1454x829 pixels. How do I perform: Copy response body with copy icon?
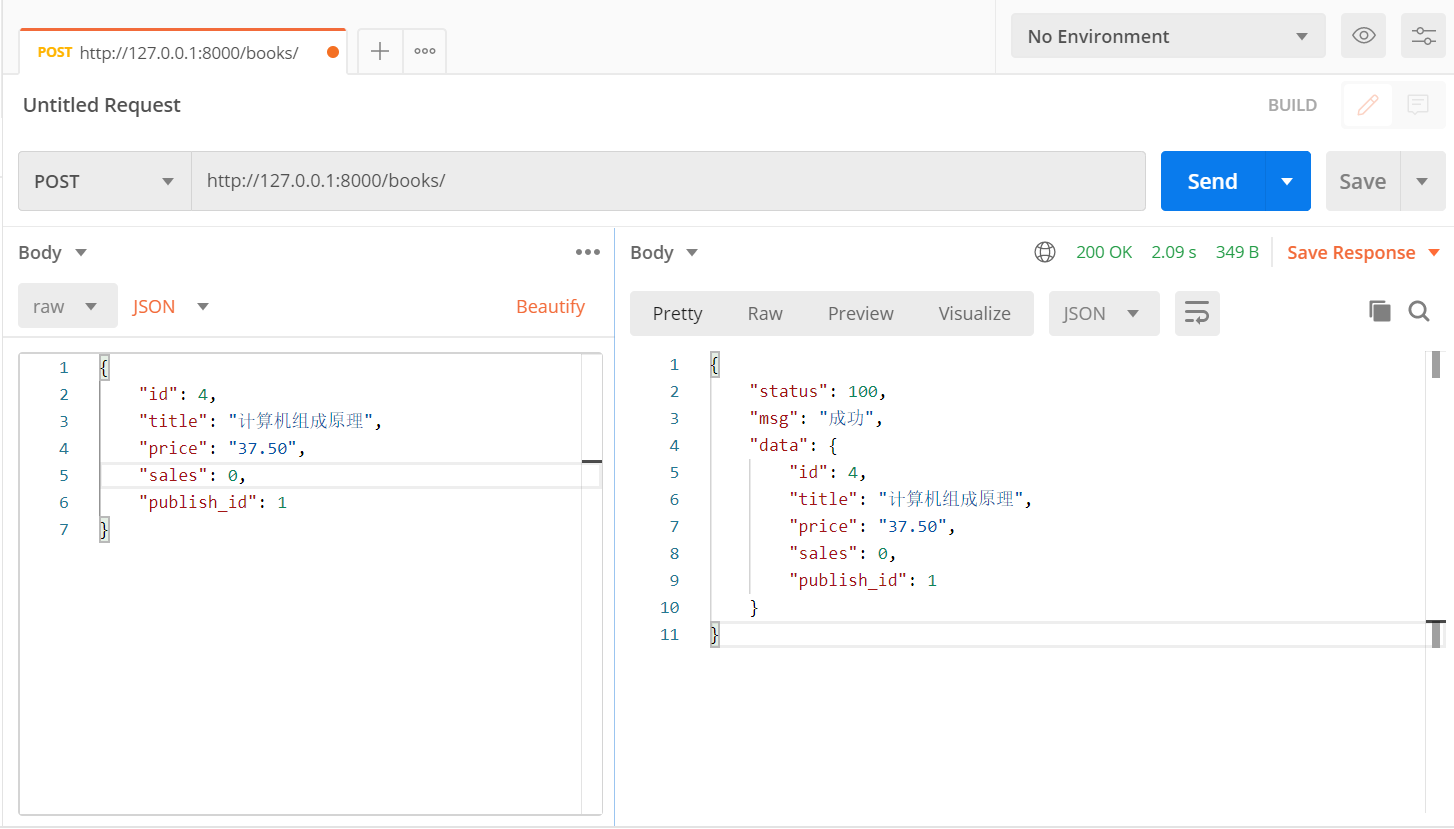1380,311
